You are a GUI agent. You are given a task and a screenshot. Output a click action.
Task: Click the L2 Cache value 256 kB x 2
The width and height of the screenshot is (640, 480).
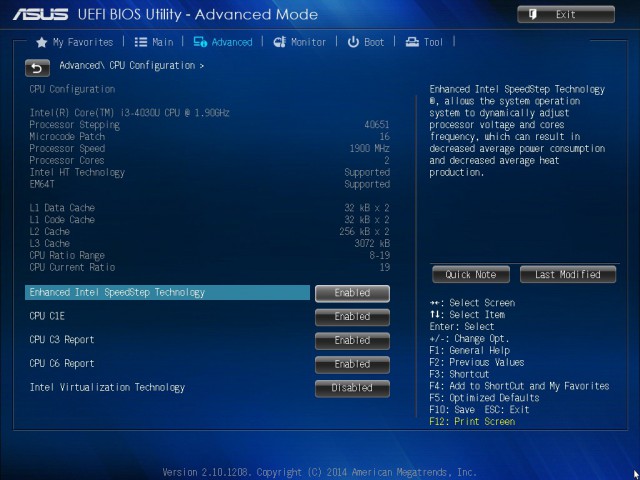(364, 232)
